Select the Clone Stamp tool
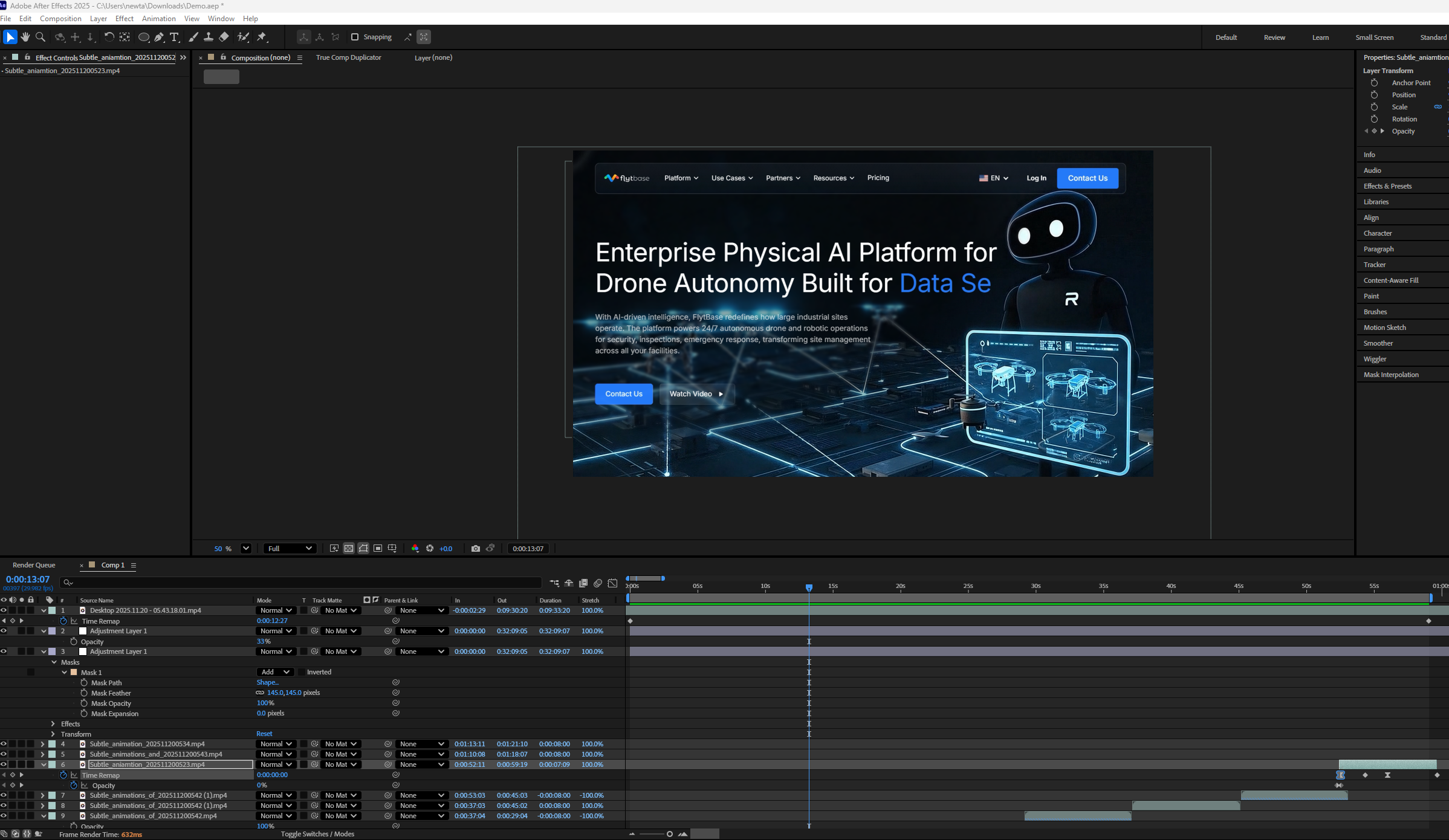Image resolution: width=1449 pixels, height=840 pixels. (x=209, y=37)
